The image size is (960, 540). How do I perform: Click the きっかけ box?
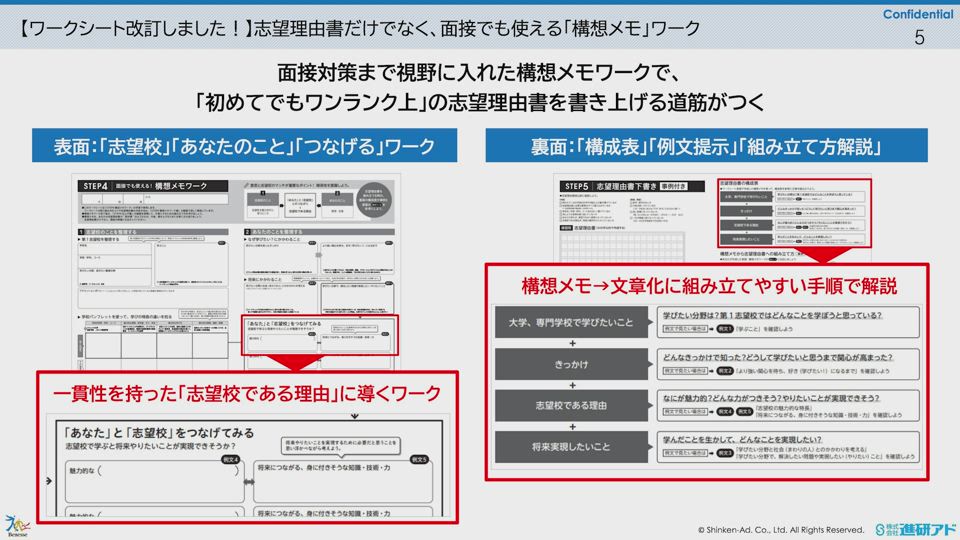571,364
